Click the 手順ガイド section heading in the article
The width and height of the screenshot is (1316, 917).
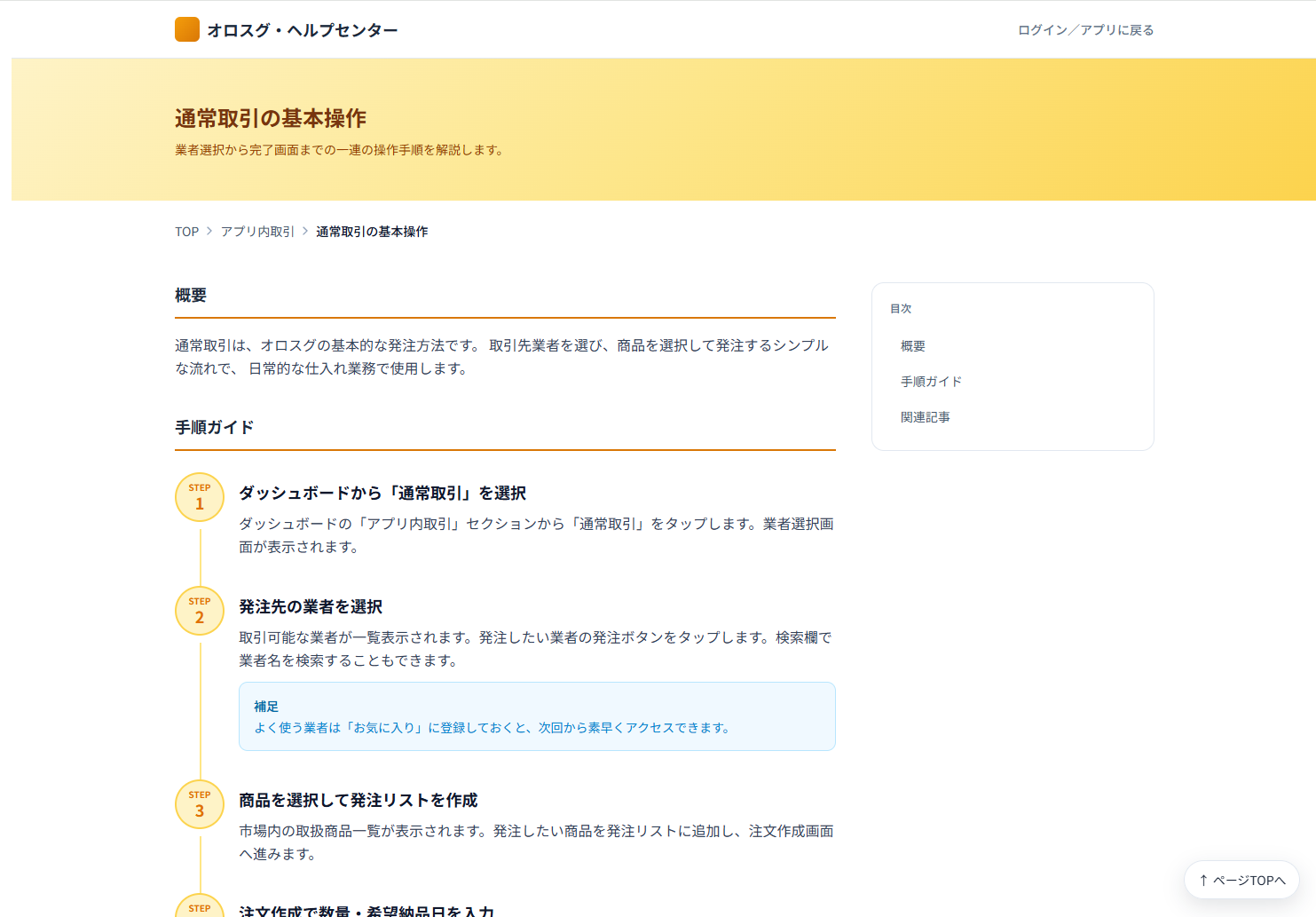tap(215, 428)
